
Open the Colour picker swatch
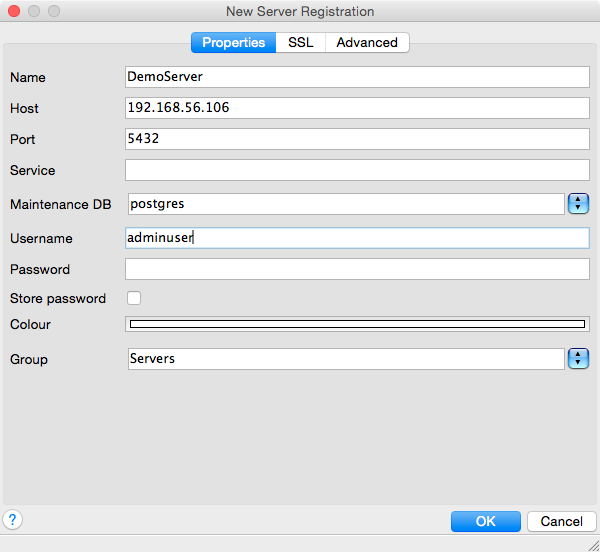357,324
